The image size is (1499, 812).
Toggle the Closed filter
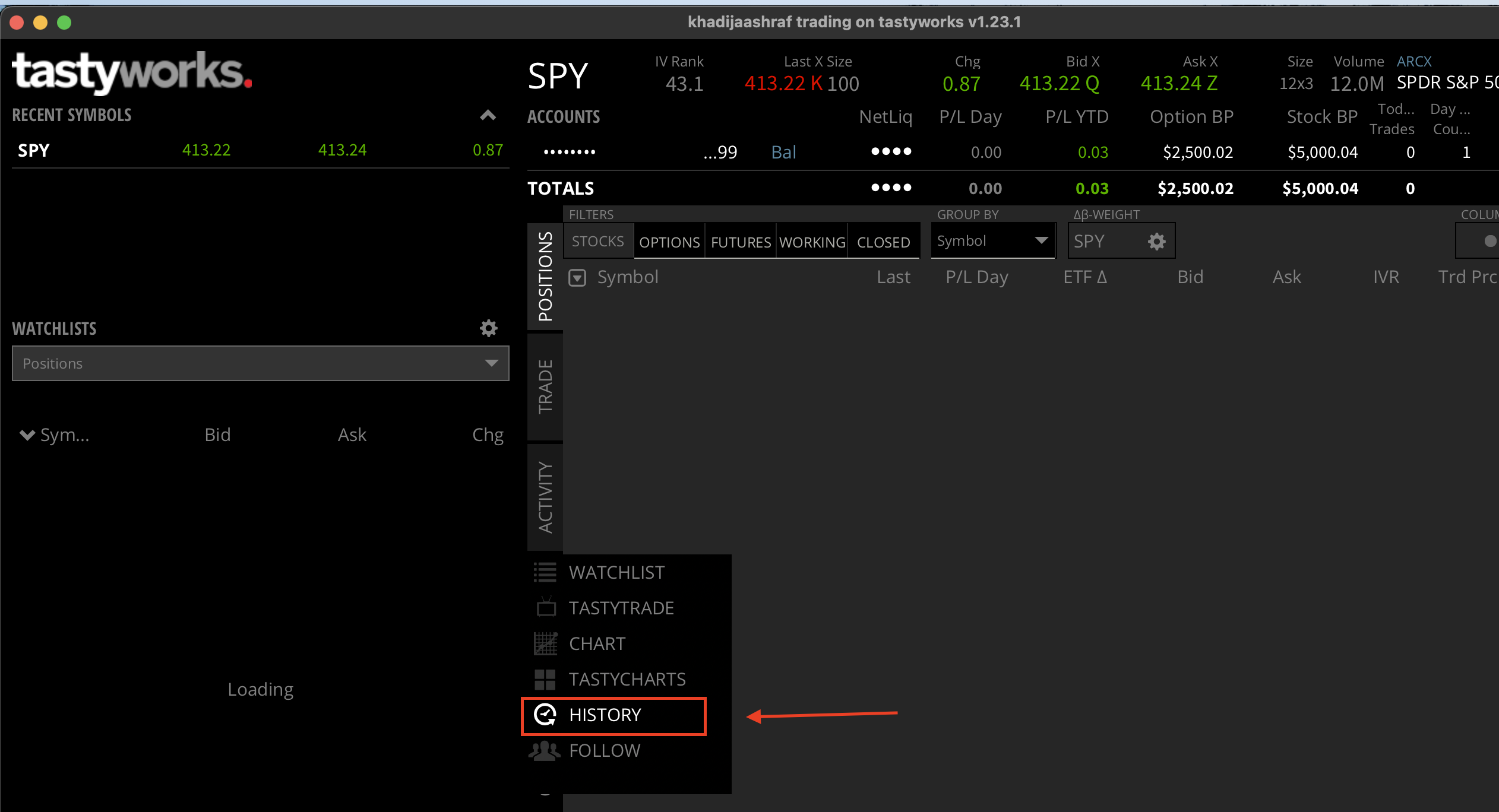pos(883,242)
